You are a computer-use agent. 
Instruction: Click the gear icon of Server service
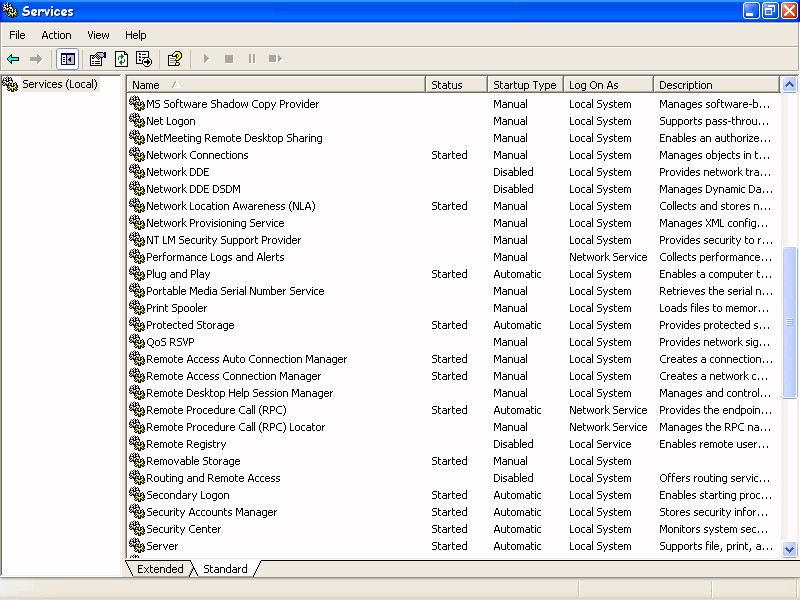coord(137,545)
